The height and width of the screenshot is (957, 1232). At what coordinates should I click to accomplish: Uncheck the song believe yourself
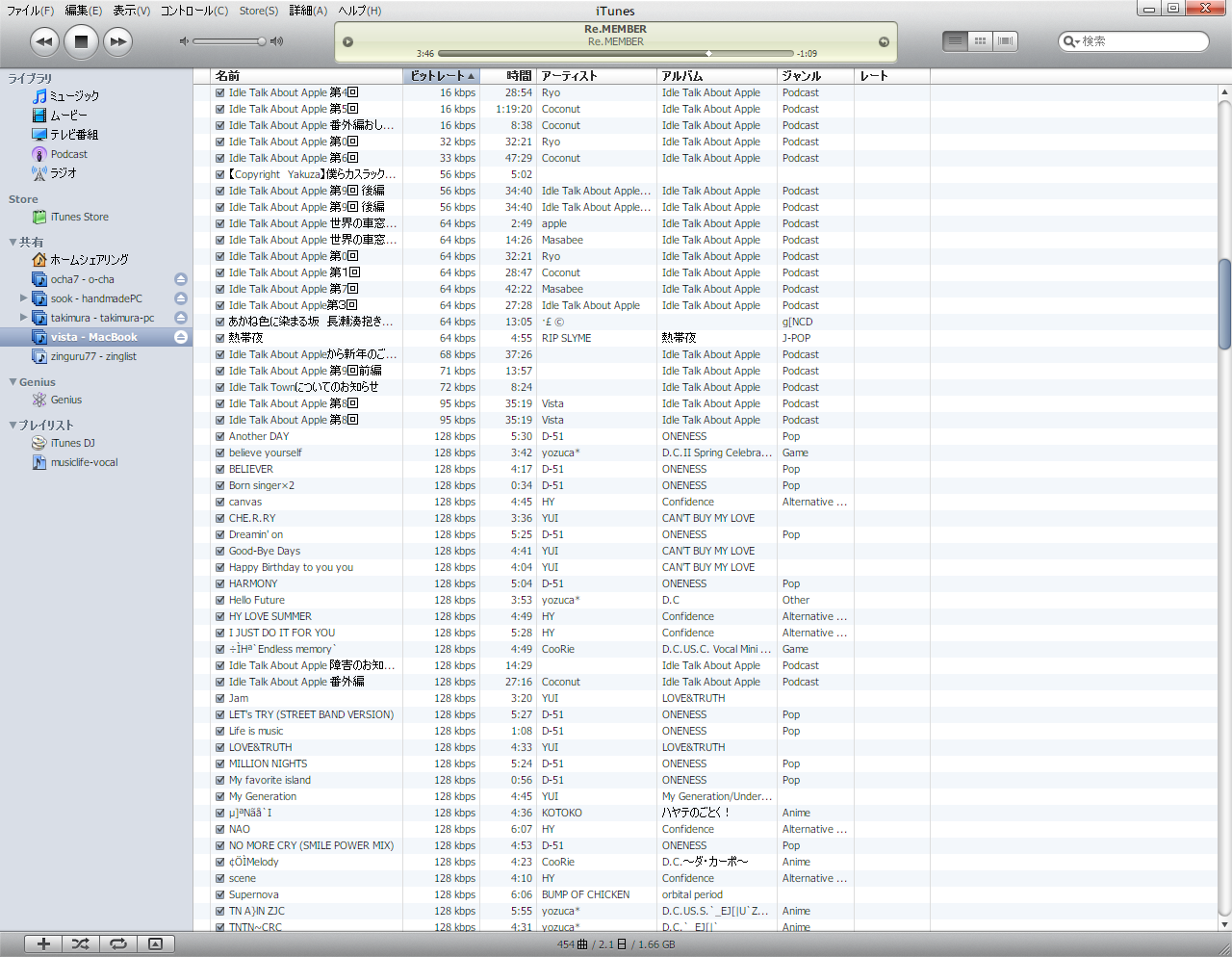click(x=220, y=453)
